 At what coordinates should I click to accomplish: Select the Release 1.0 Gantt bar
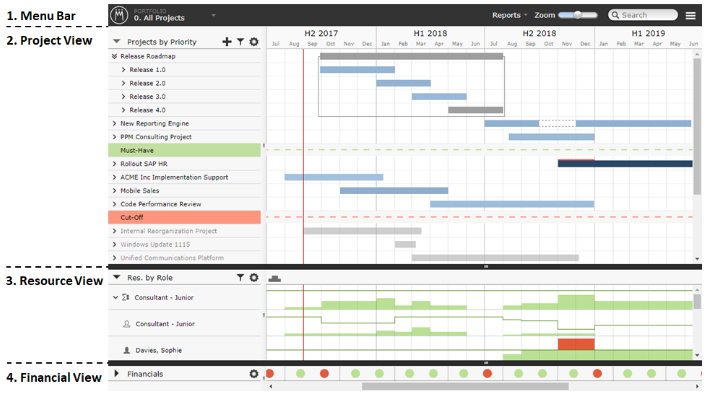tap(358, 70)
